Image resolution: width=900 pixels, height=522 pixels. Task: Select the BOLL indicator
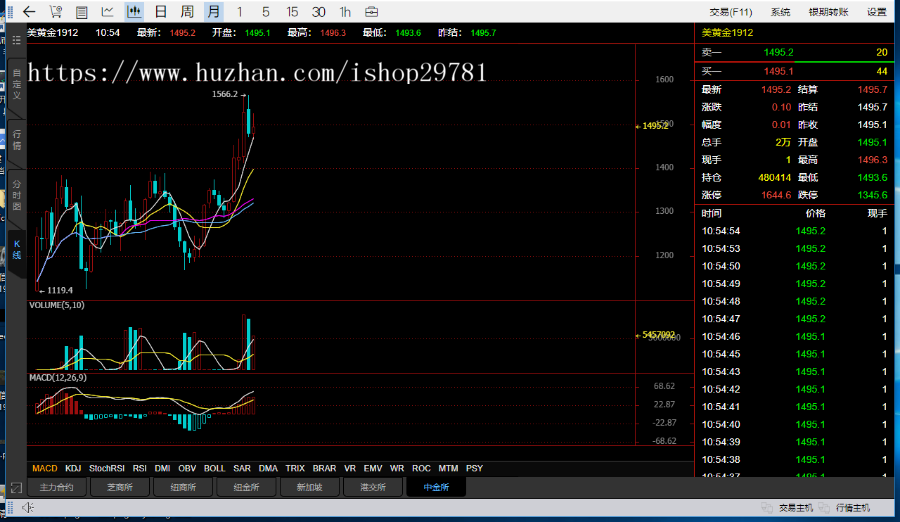pos(215,469)
